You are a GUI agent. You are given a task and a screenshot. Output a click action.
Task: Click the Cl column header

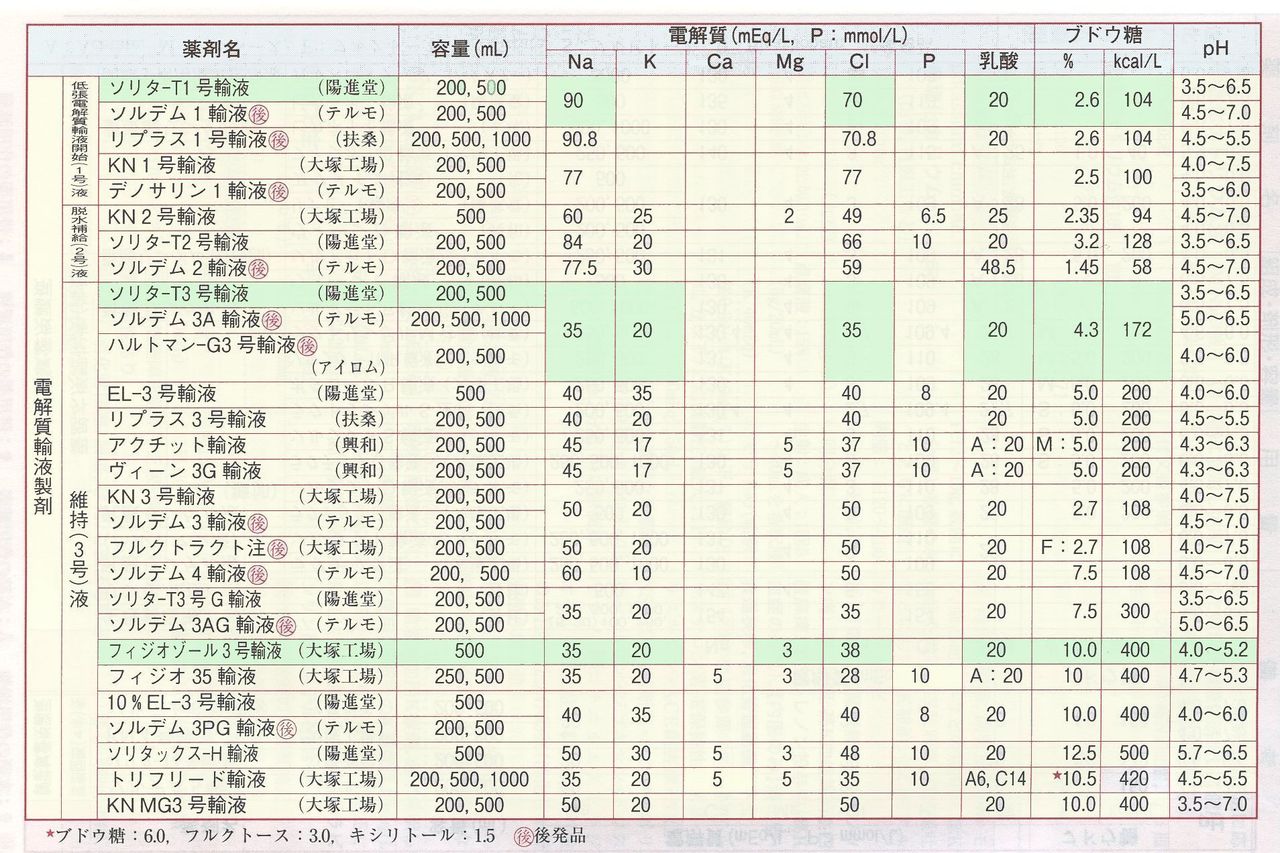(x=858, y=62)
